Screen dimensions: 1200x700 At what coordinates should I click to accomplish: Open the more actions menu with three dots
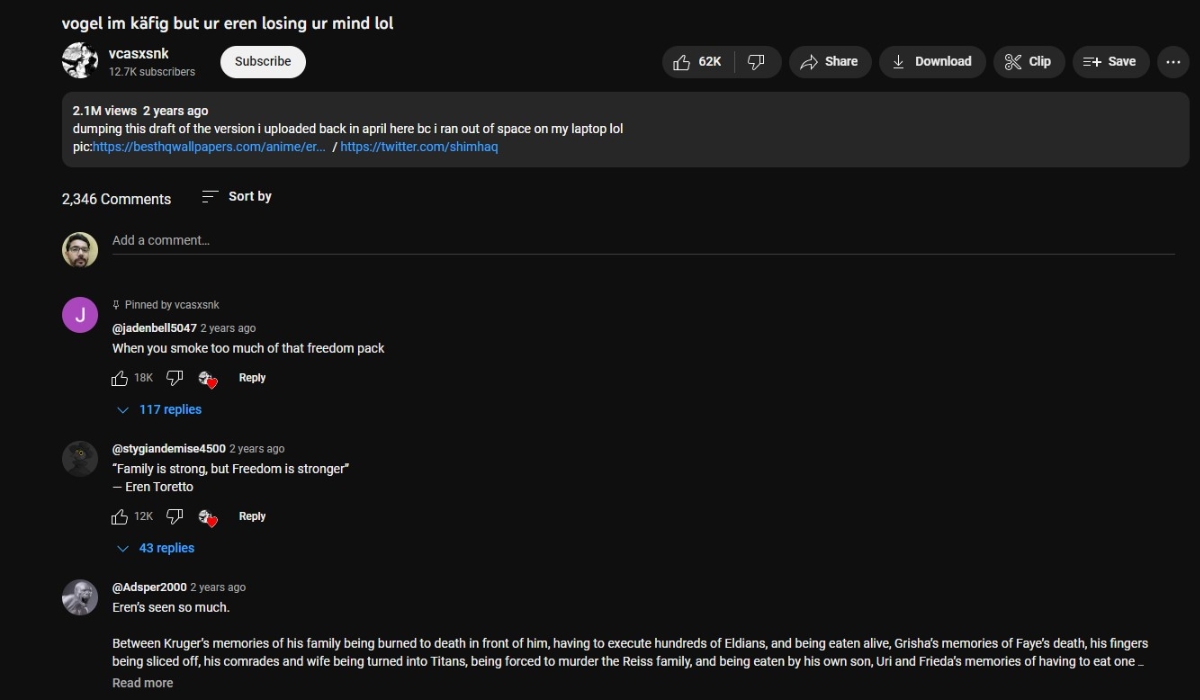tap(1173, 61)
